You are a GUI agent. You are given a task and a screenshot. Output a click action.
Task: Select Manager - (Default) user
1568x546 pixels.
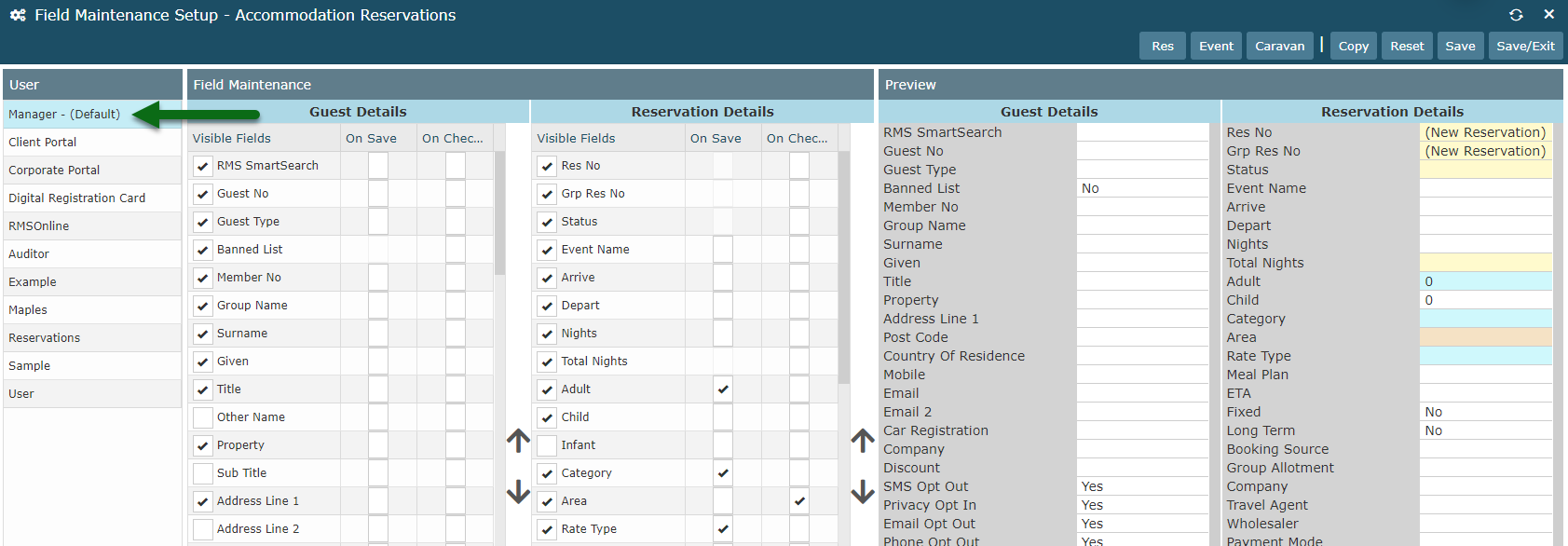[x=92, y=114]
